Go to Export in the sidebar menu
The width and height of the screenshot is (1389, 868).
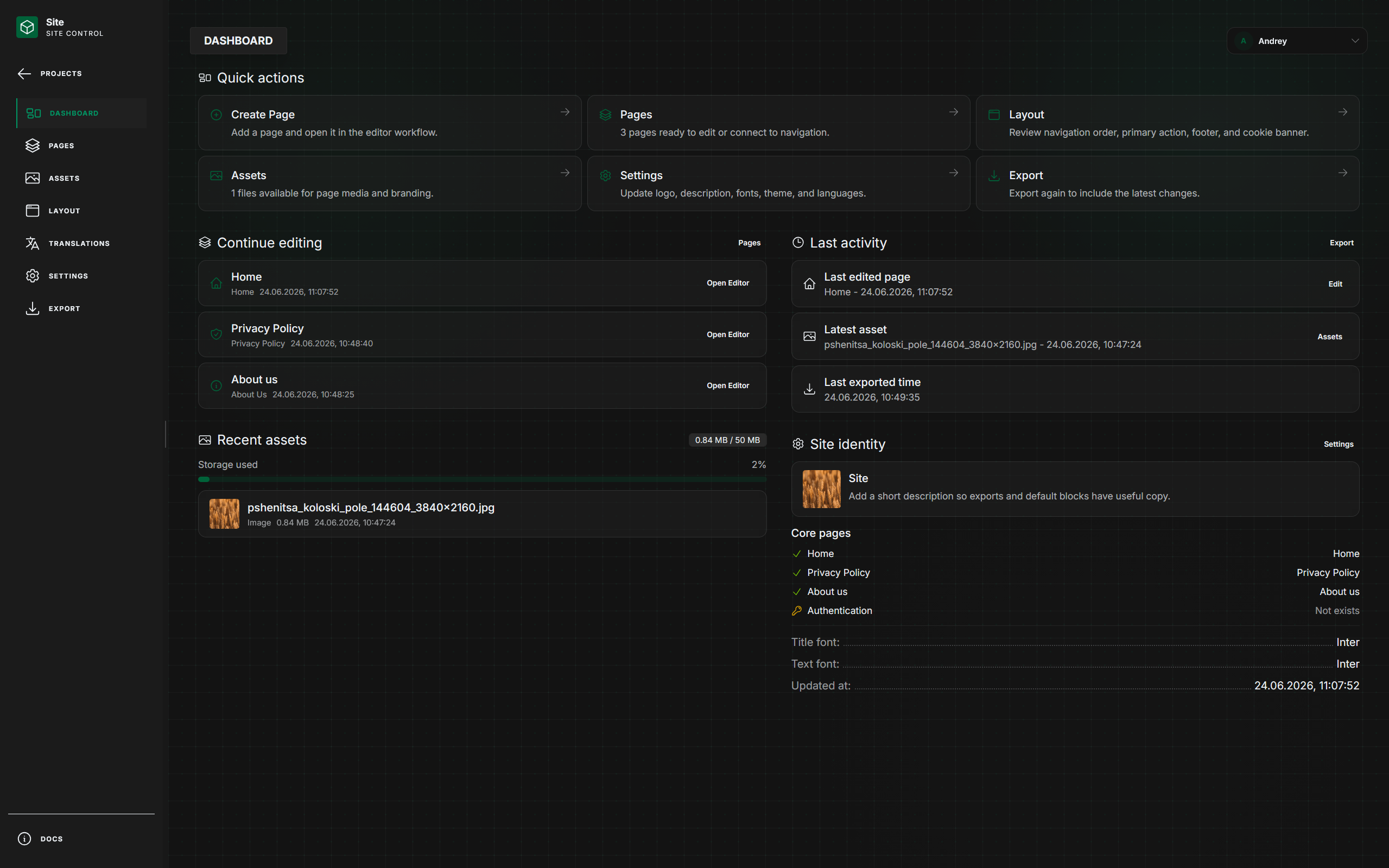click(81, 309)
